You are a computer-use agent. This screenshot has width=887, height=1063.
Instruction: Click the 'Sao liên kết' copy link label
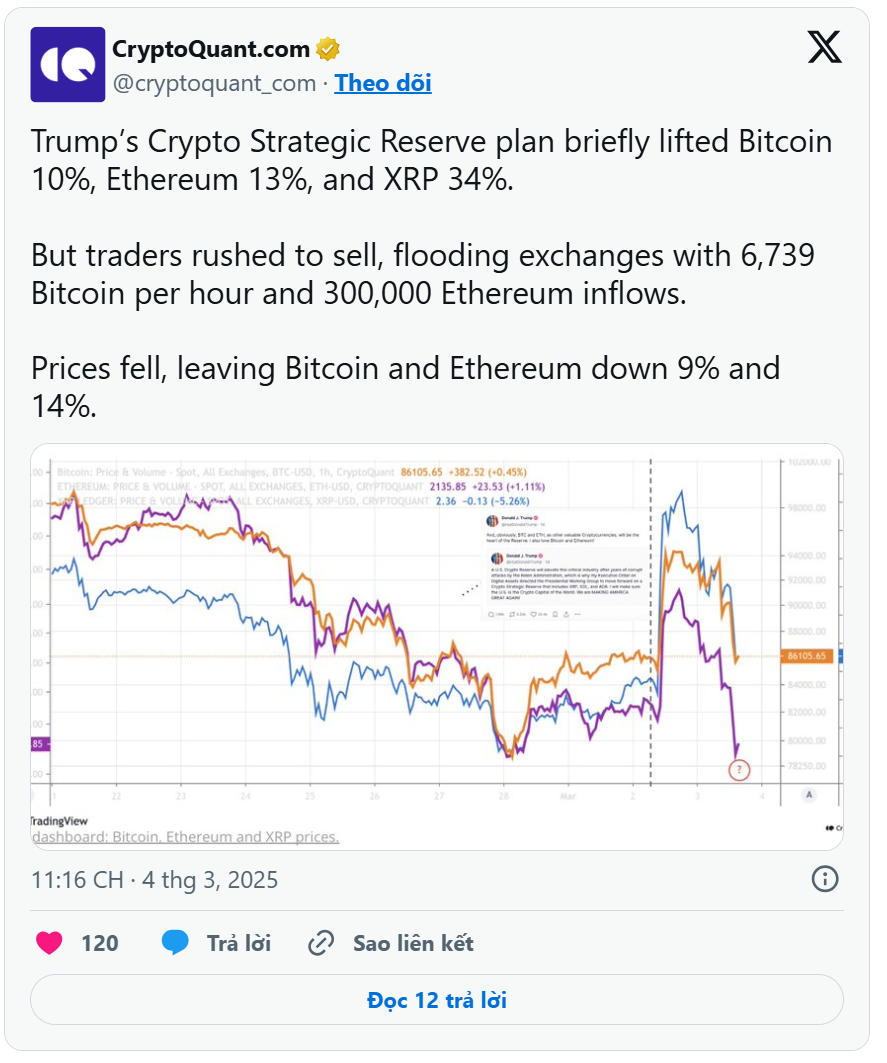[413, 943]
